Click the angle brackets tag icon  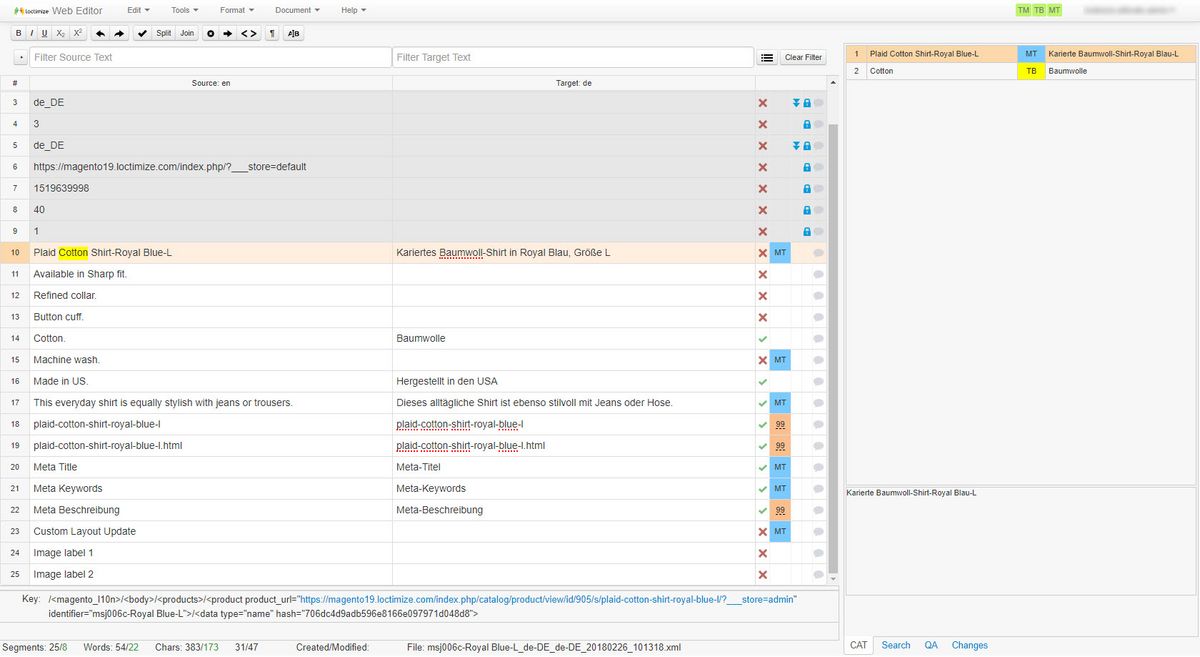(249, 33)
